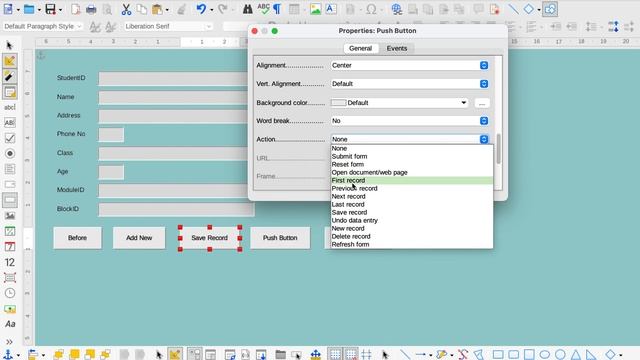Click the Find & Replace binoculars icon

(247, 9)
